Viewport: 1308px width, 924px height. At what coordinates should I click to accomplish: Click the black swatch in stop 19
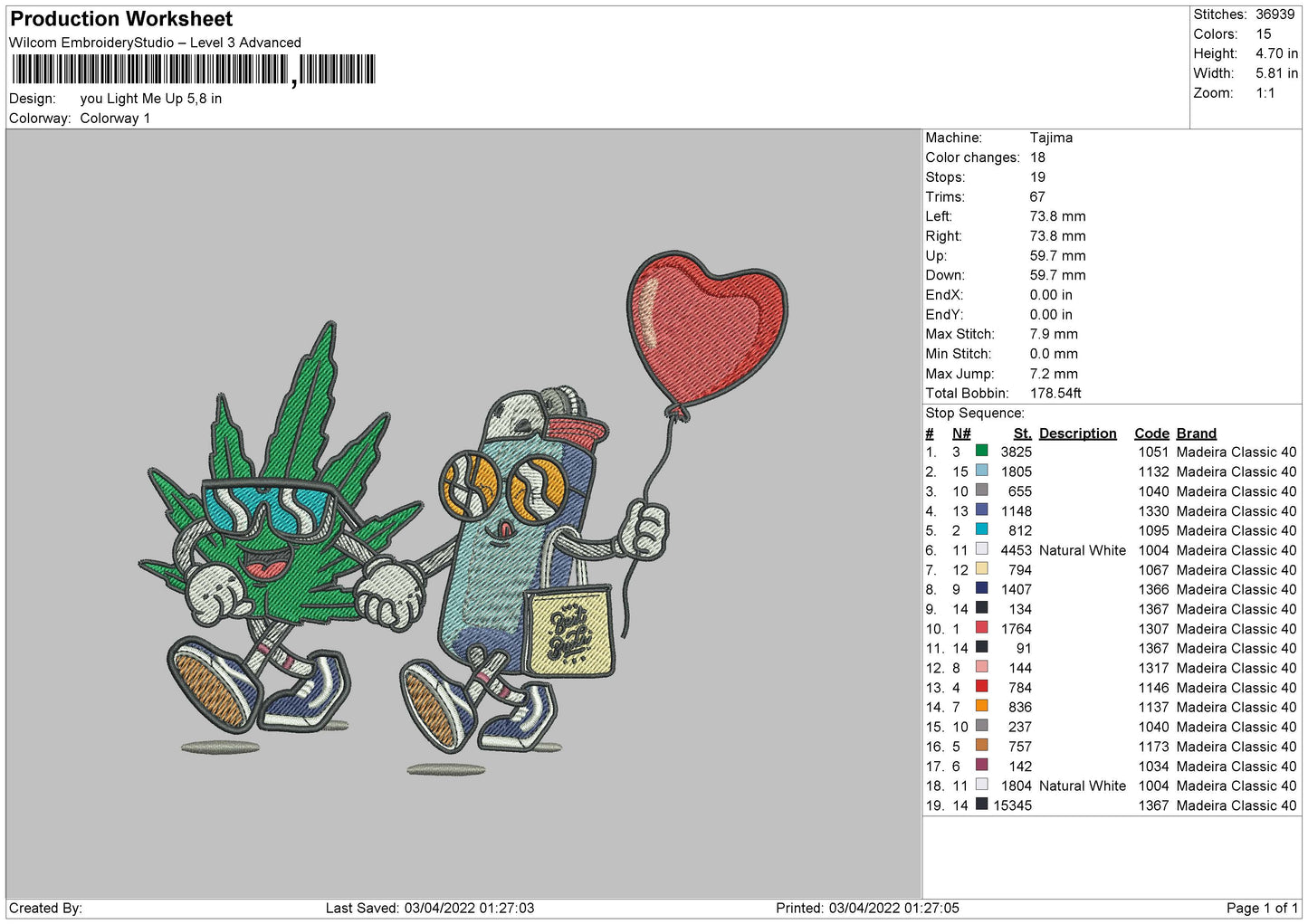[981, 804]
